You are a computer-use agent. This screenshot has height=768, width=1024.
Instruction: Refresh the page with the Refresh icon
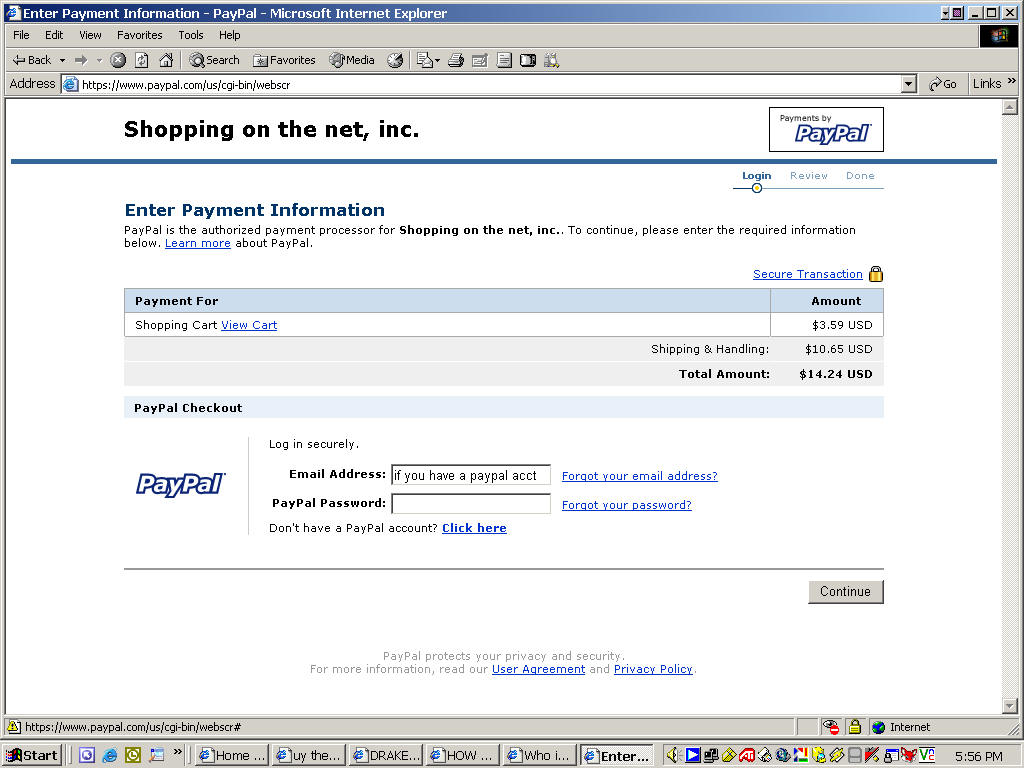[142, 61]
